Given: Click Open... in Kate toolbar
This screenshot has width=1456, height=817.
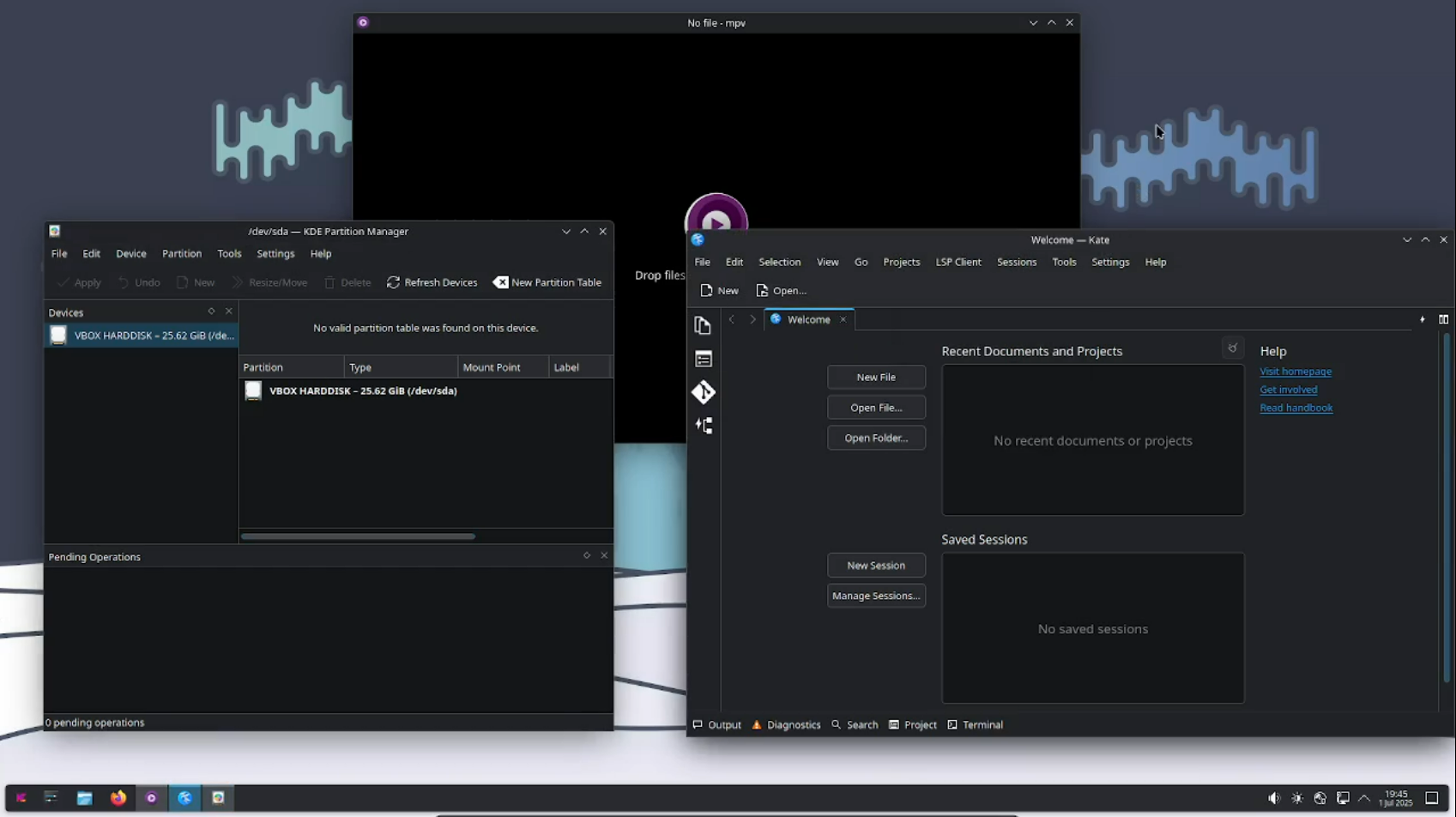Looking at the screenshot, I should tap(781, 291).
